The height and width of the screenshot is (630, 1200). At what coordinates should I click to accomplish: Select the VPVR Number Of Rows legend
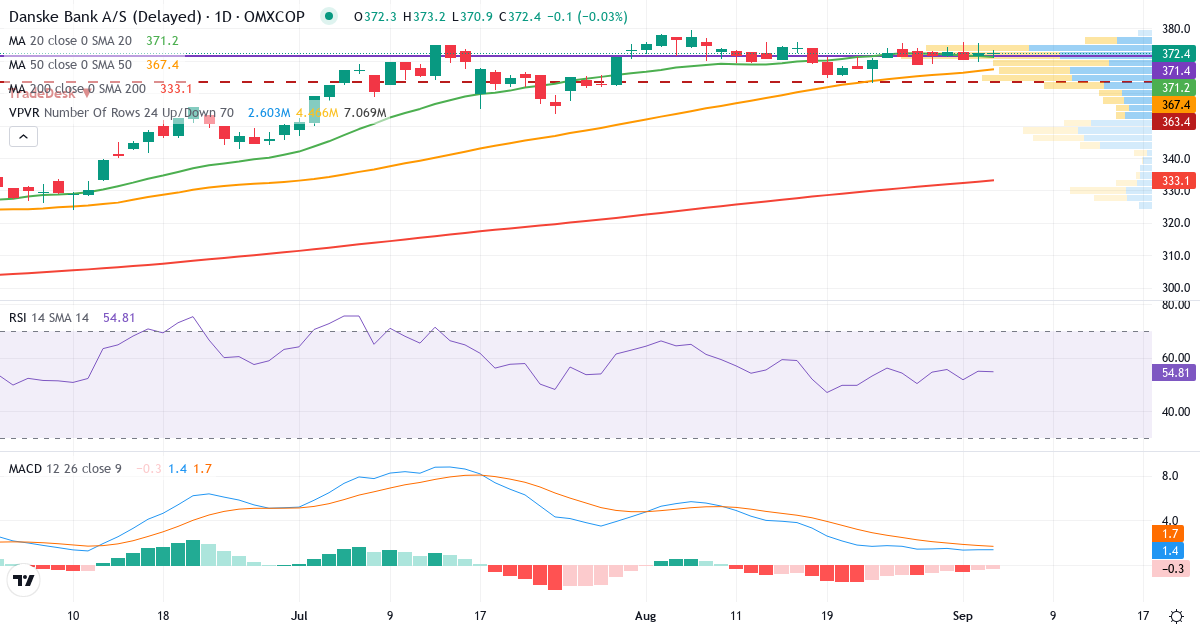tap(121, 113)
